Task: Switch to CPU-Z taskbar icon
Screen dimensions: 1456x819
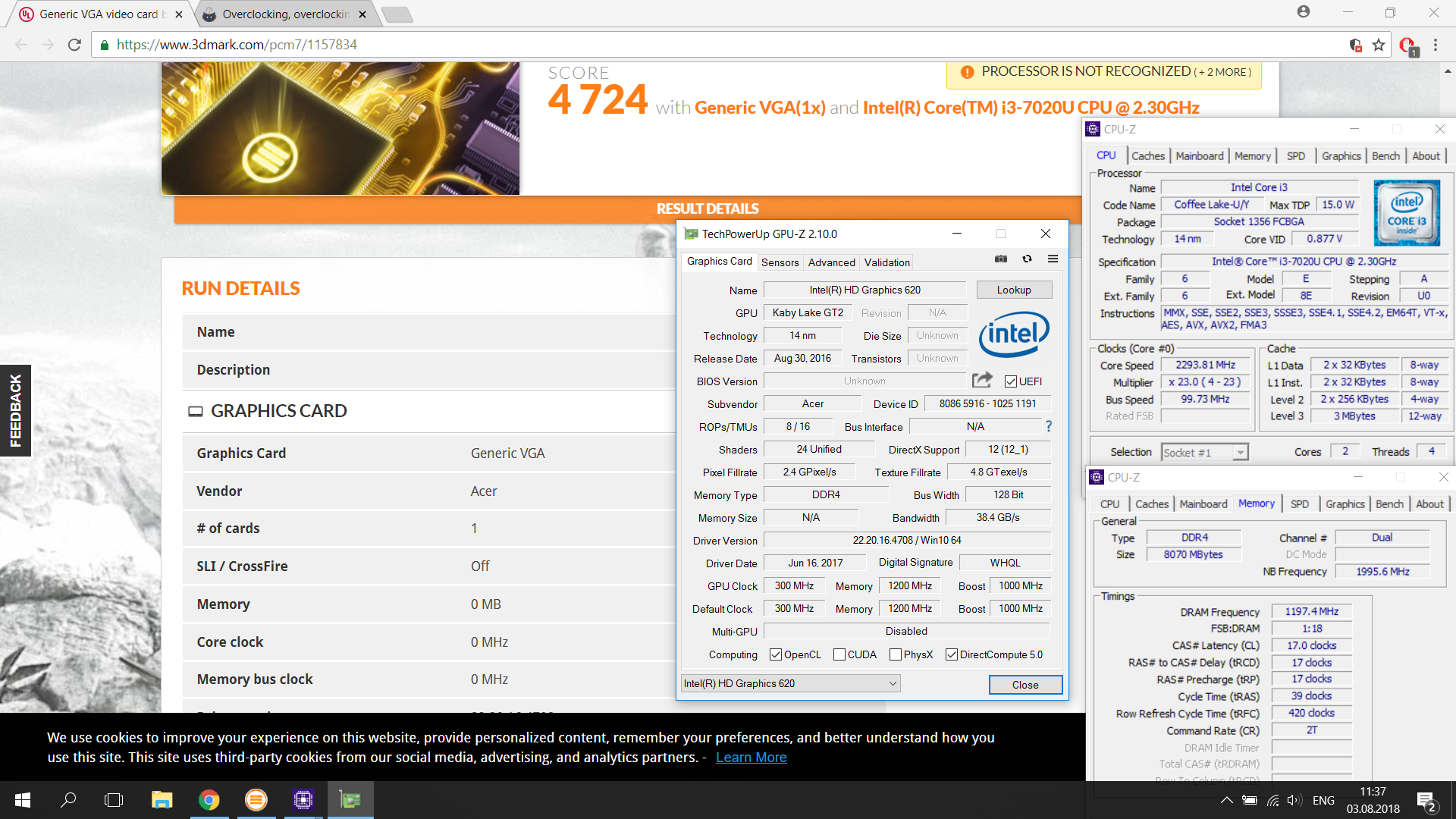Action: (x=303, y=800)
